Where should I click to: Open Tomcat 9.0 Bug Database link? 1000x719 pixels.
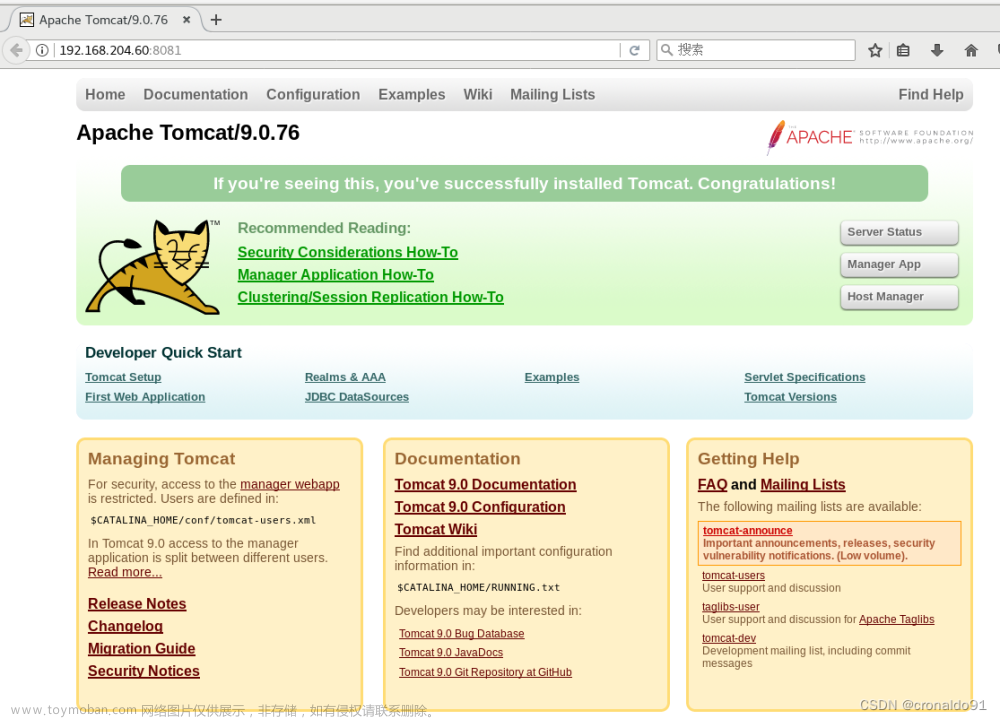pyautogui.click(x=461, y=634)
